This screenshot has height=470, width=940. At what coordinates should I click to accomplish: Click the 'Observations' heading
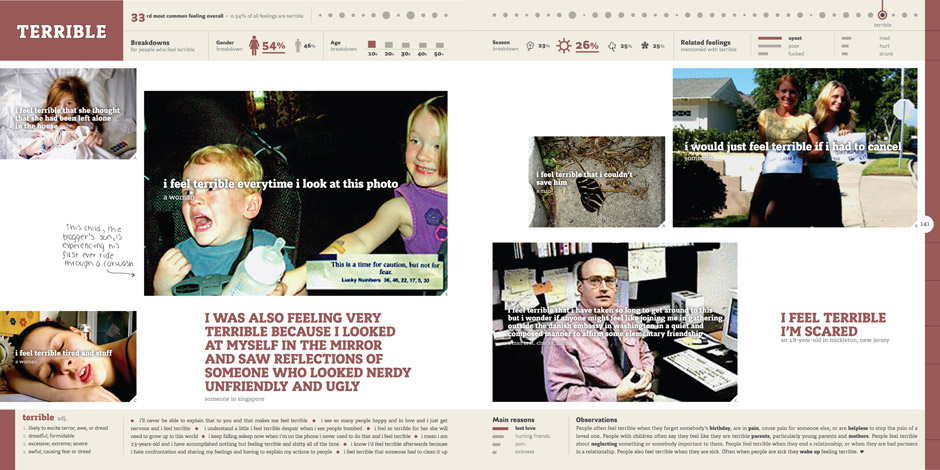596,420
